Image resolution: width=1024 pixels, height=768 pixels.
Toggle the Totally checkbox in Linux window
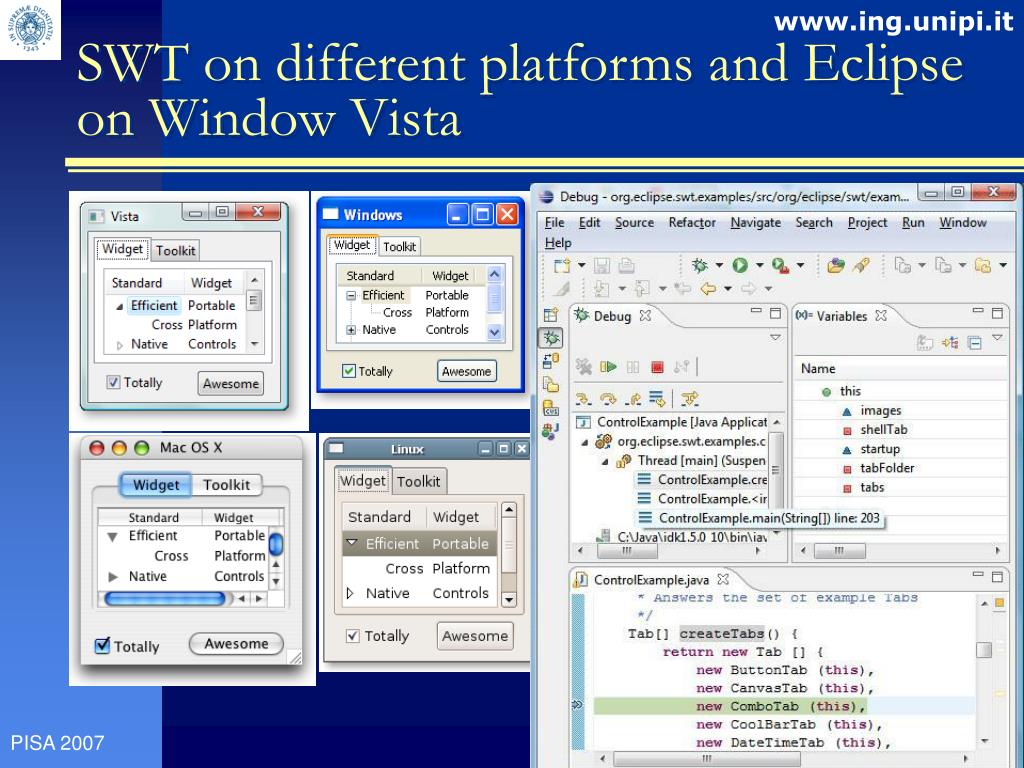tap(353, 635)
